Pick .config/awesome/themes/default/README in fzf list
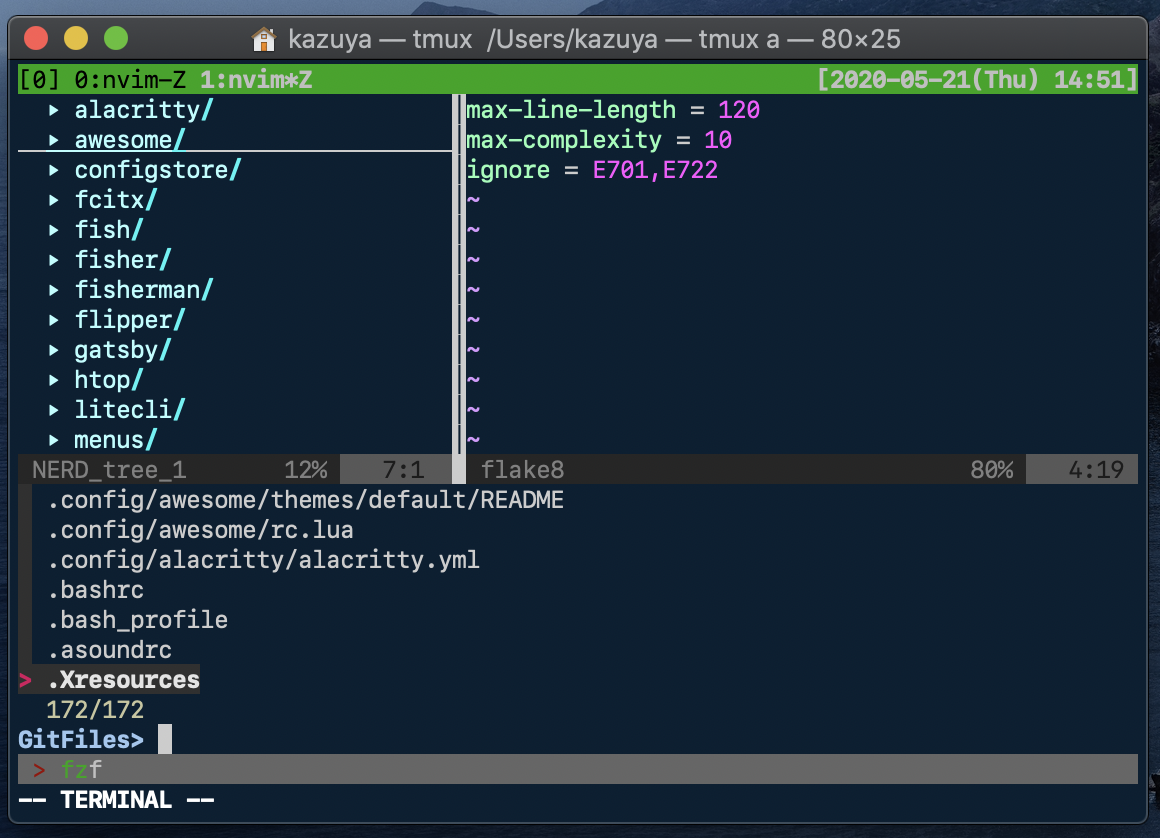1160x838 pixels. tap(306, 500)
